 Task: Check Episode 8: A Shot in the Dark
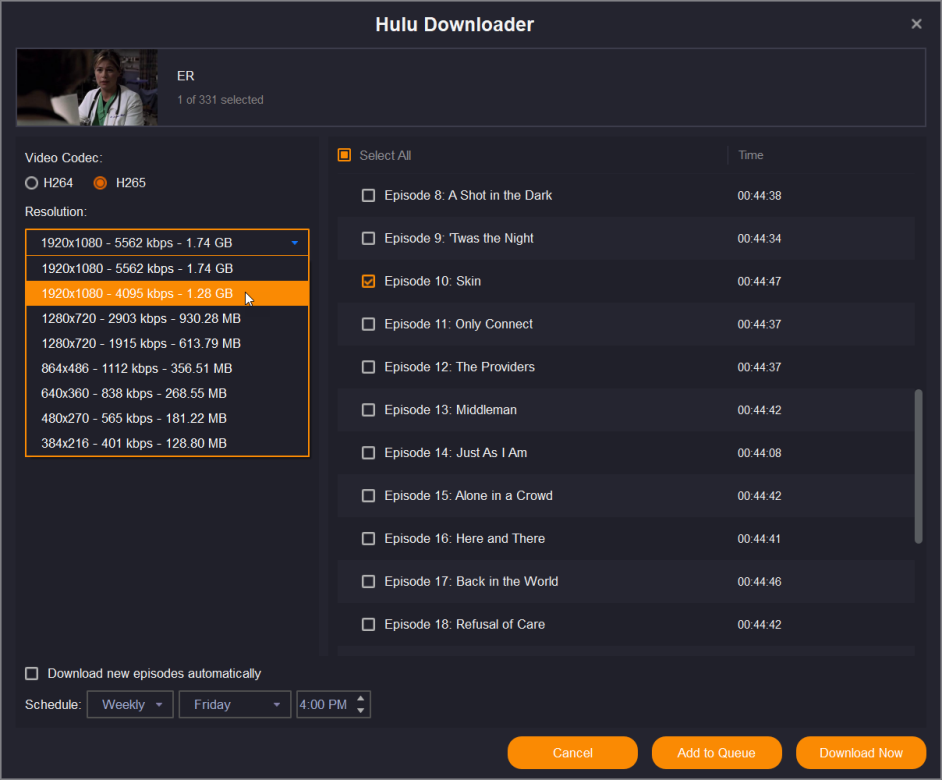368,196
